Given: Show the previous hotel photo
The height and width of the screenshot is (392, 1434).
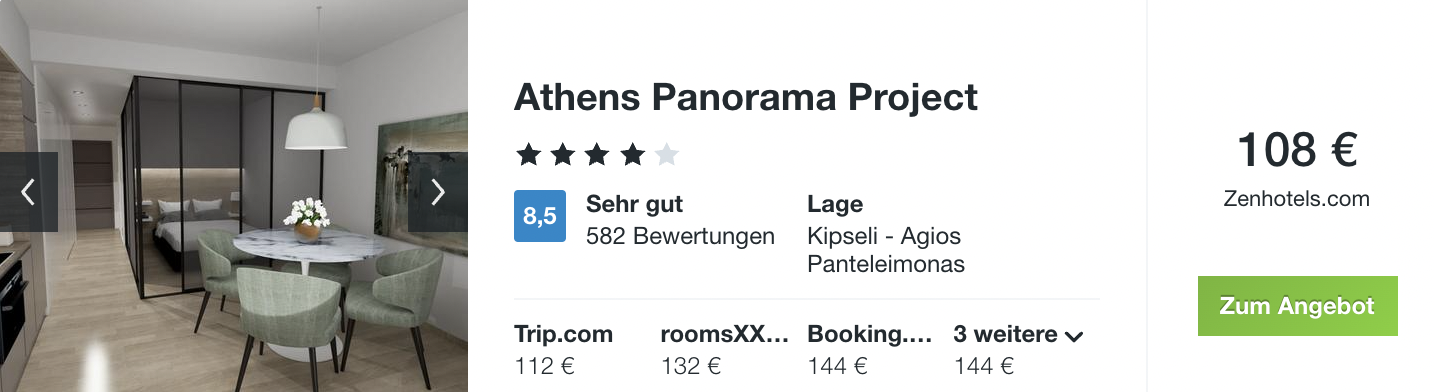Looking at the screenshot, I should click(x=28, y=192).
